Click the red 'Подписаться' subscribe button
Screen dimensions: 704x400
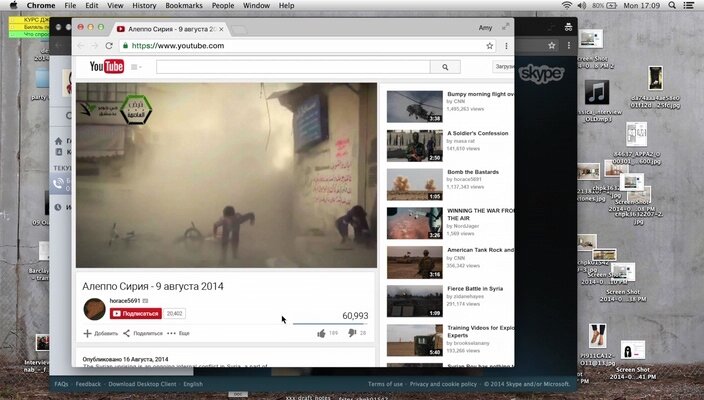coord(136,313)
